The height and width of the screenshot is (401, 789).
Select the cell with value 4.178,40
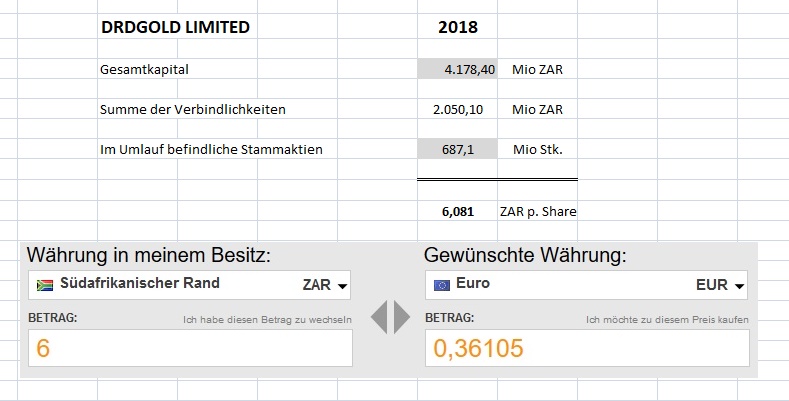pyautogui.click(x=457, y=70)
